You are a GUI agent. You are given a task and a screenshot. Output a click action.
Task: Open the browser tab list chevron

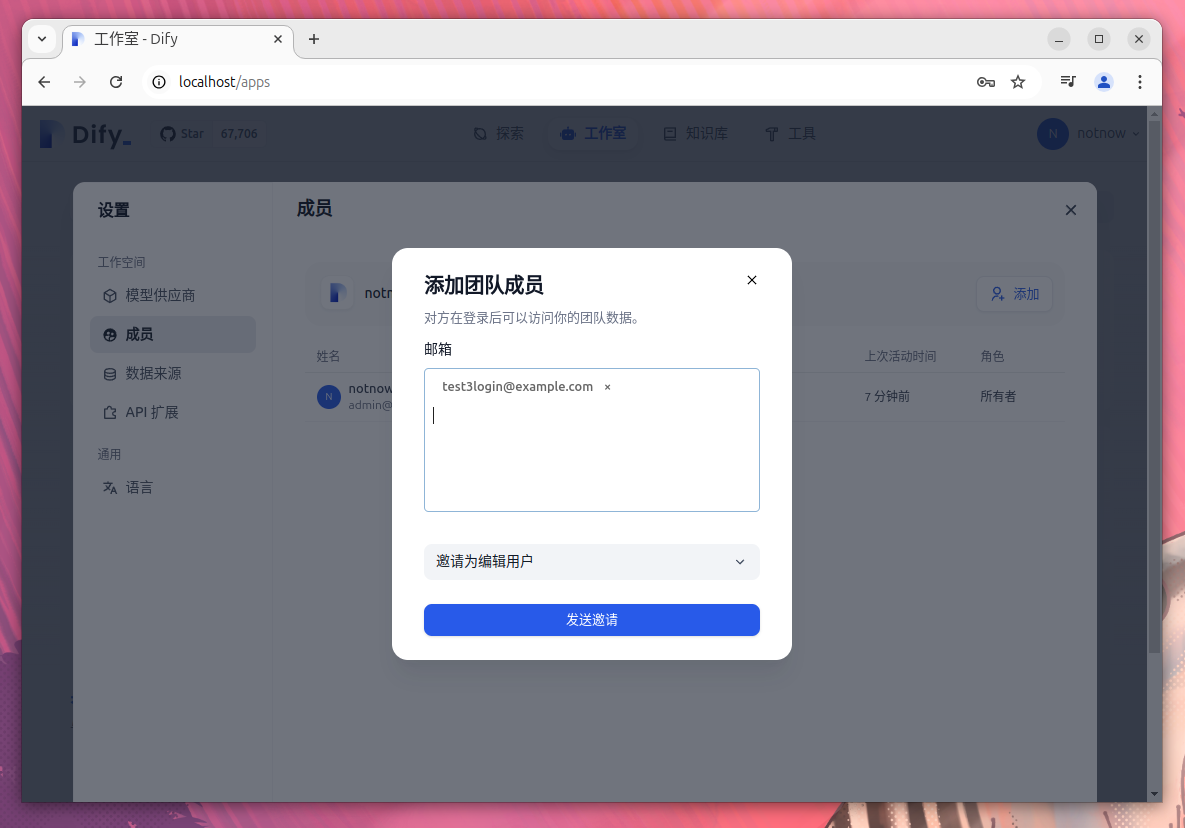pyautogui.click(x=42, y=38)
